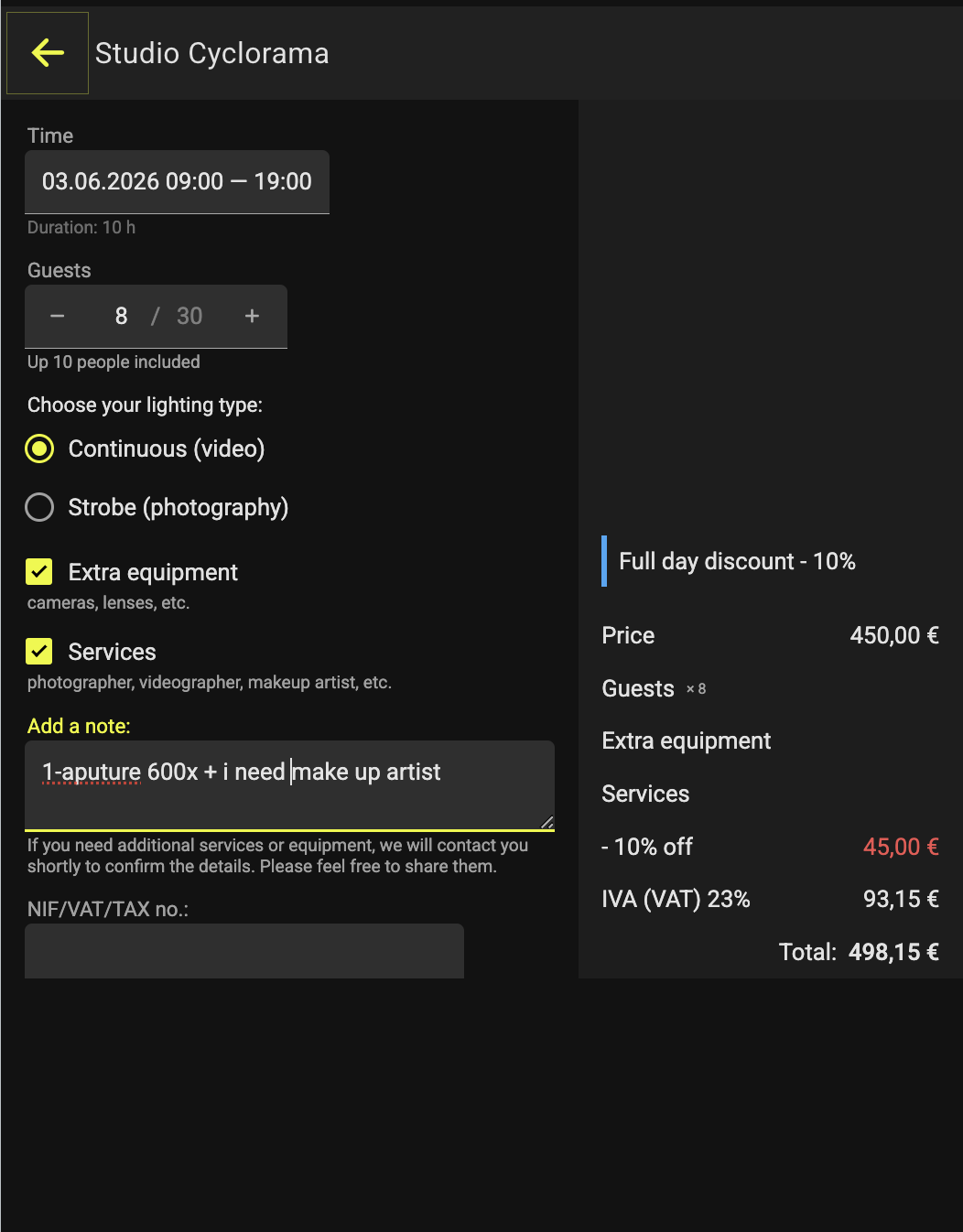Click the guest maximum value 30

(189, 316)
